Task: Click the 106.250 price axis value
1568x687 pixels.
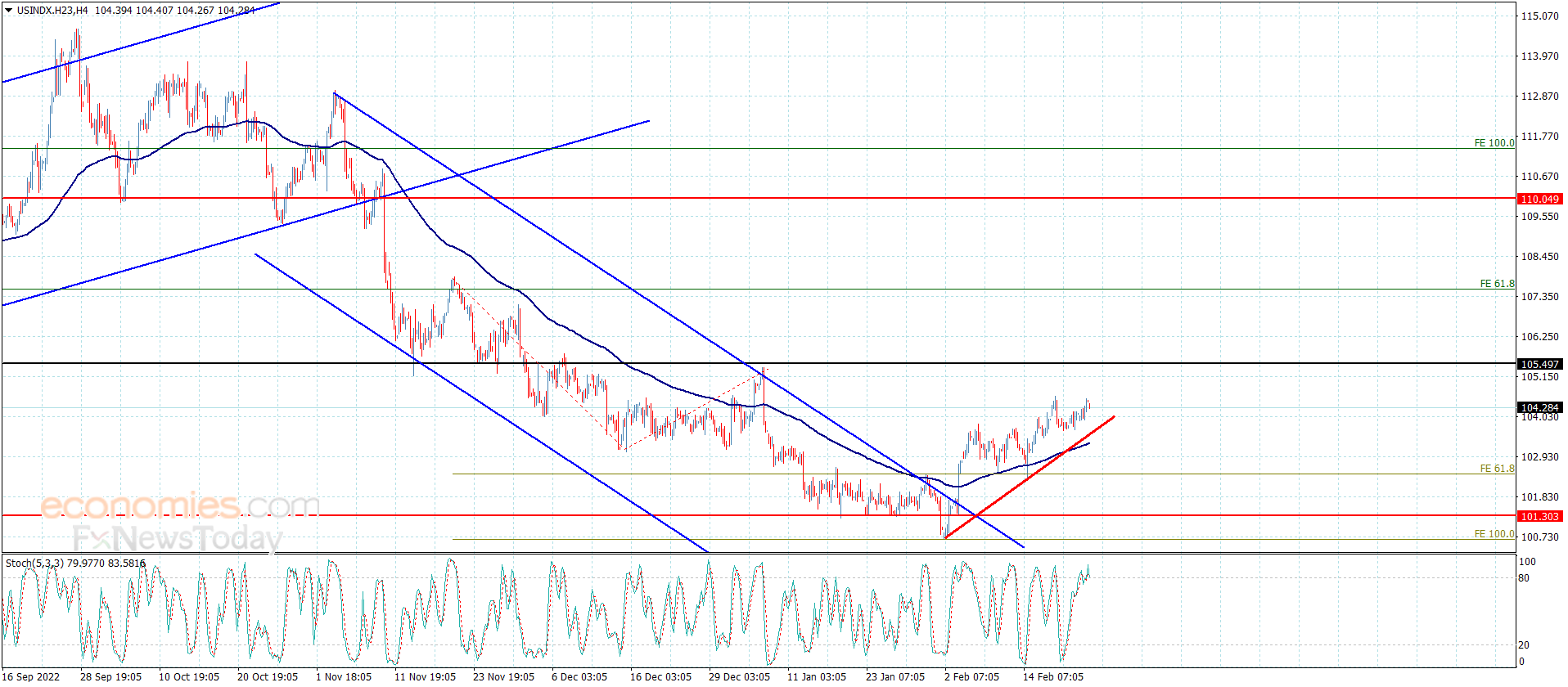Action: (1539, 336)
